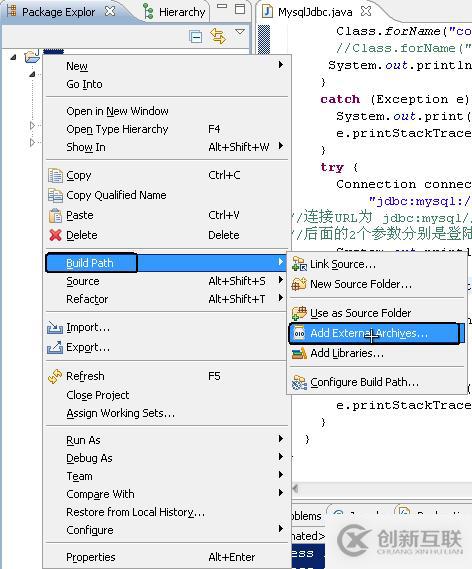Image resolution: width=472 pixels, height=569 pixels.
Task: Choose Open Type Hierarchy
Action: click(x=167, y=129)
